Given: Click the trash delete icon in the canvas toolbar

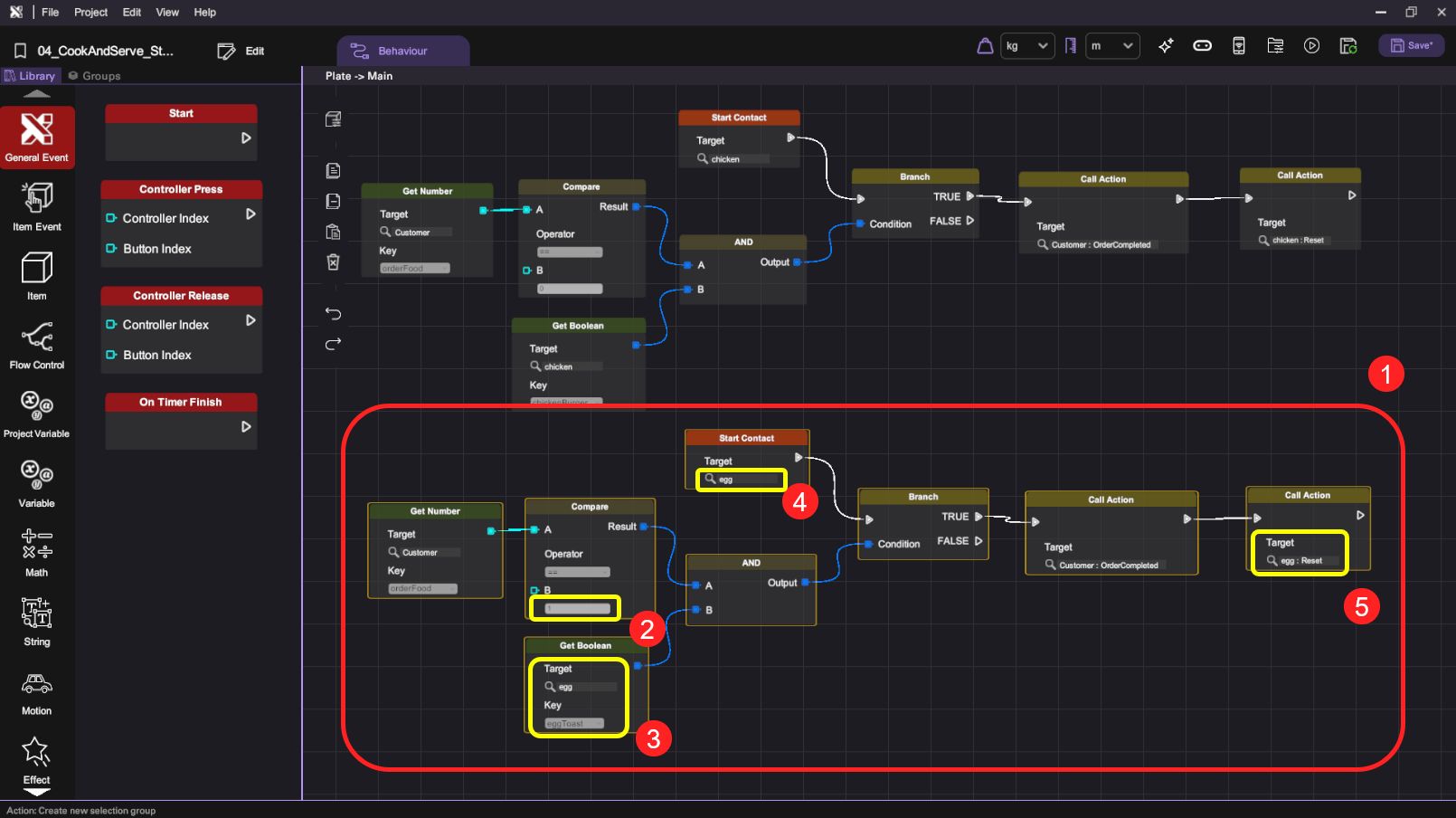Looking at the screenshot, I should click(x=333, y=262).
